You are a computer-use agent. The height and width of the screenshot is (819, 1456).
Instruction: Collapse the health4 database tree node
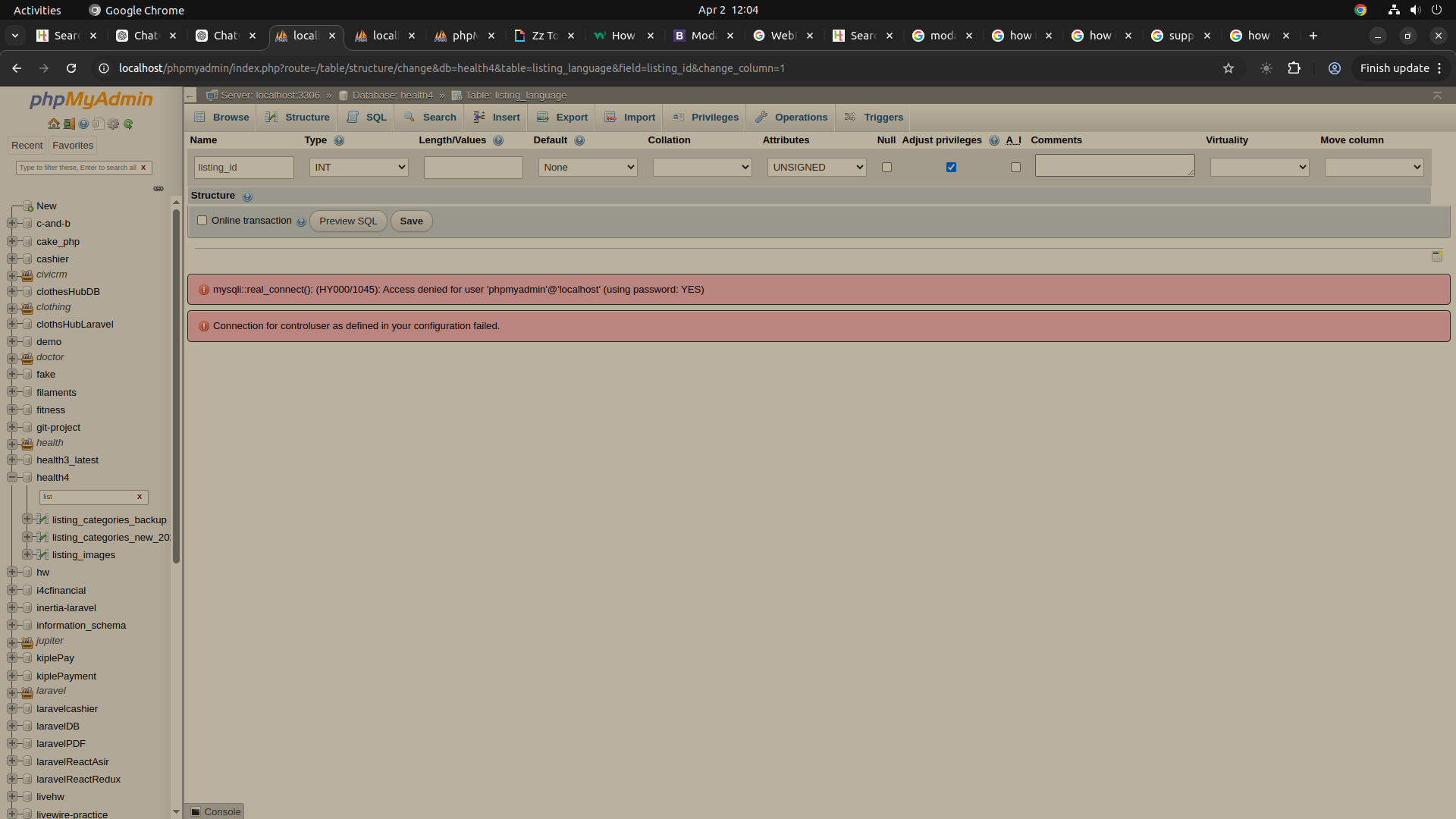12,477
